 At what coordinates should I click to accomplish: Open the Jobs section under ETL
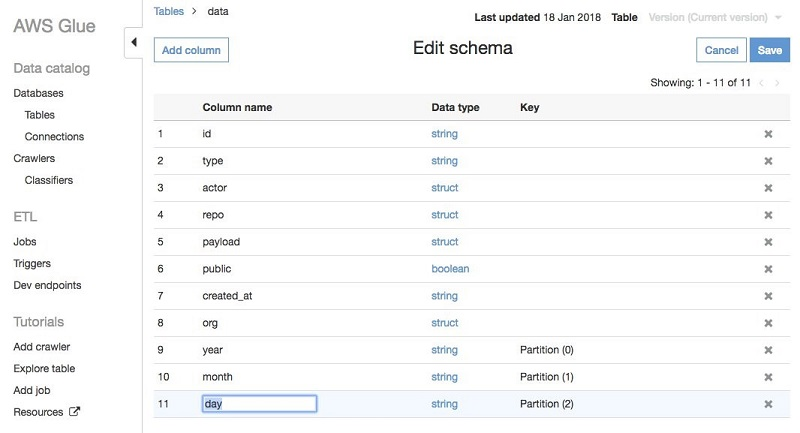coord(25,242)
